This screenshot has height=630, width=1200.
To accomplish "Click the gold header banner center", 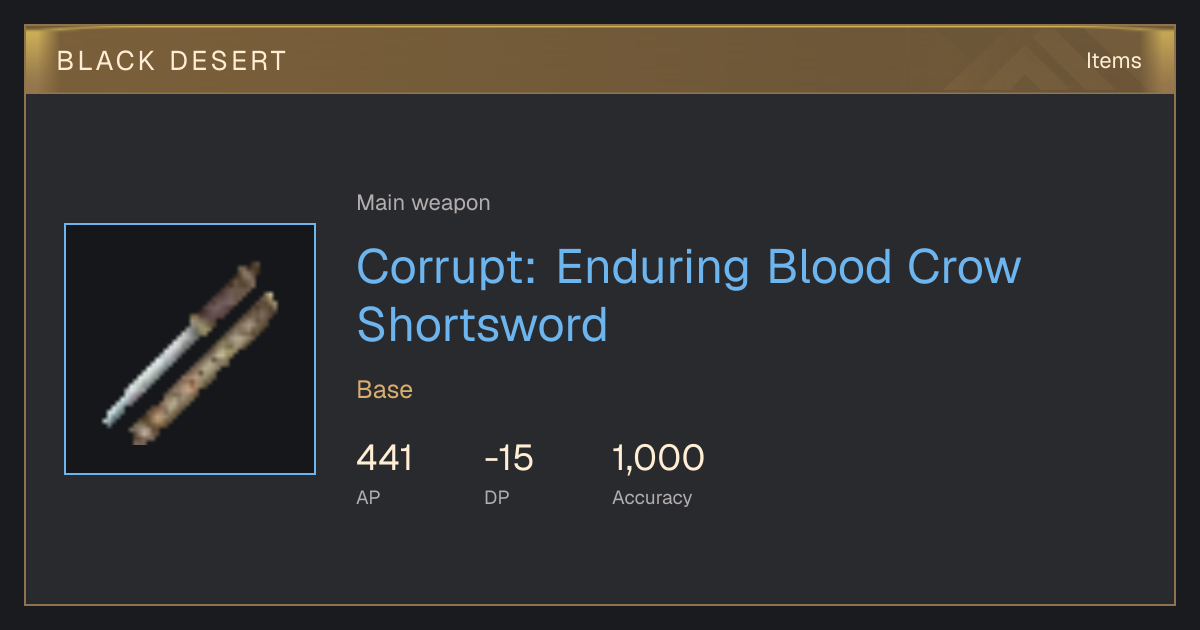I will pos(600,60).
